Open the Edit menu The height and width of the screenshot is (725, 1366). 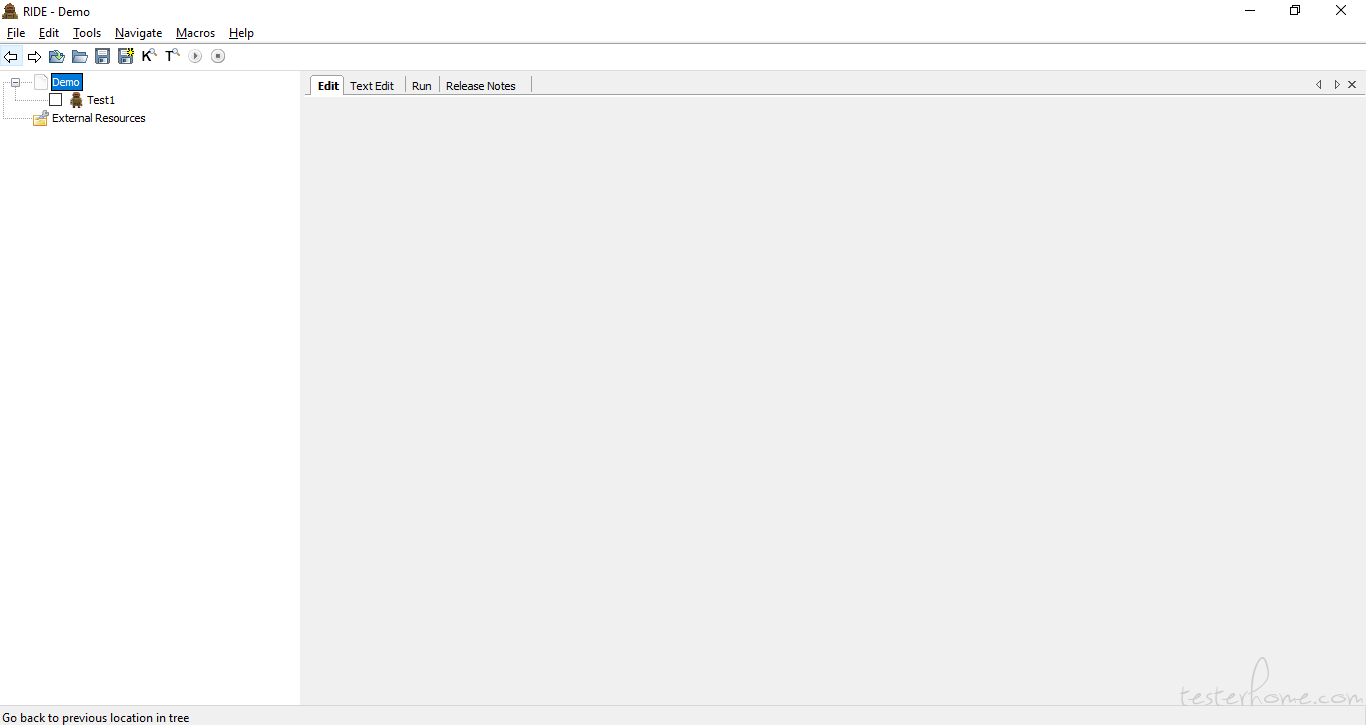point(49,33)
